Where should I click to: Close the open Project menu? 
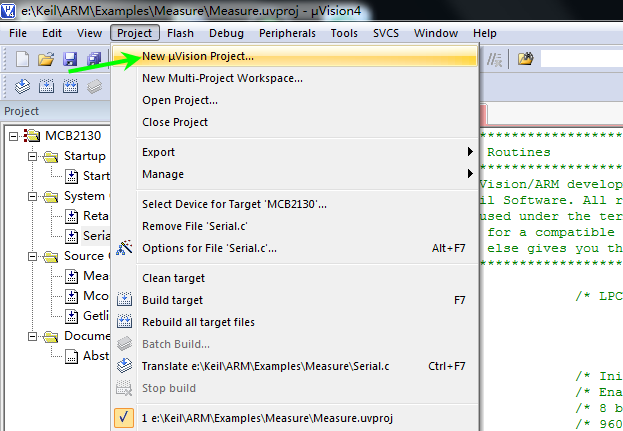point(135,33)
